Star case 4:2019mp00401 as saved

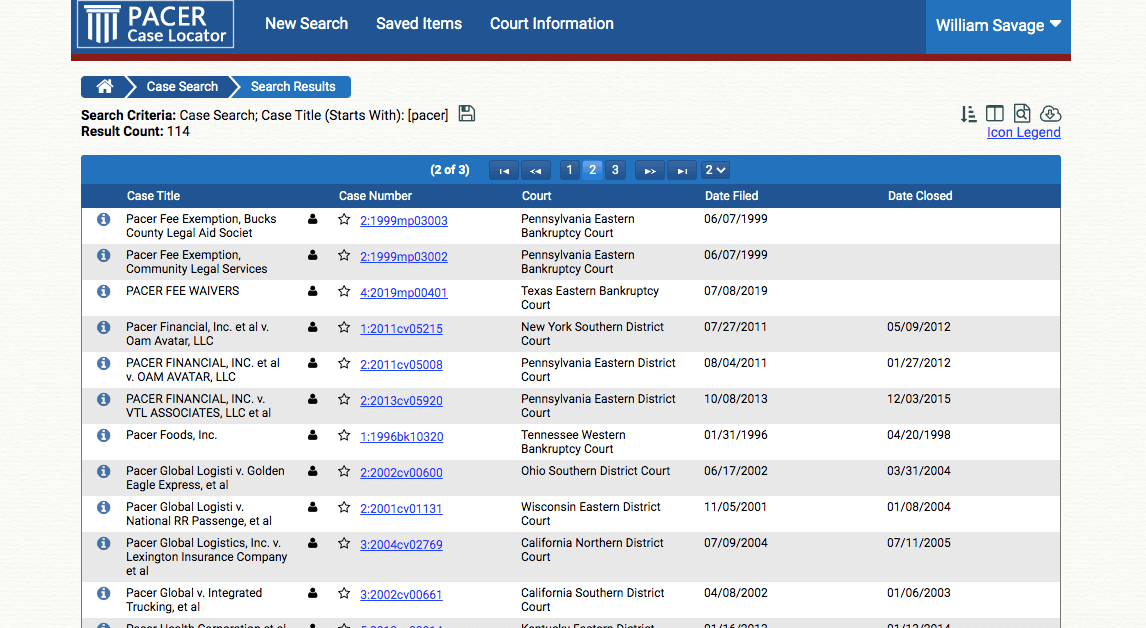pos(344,291)
